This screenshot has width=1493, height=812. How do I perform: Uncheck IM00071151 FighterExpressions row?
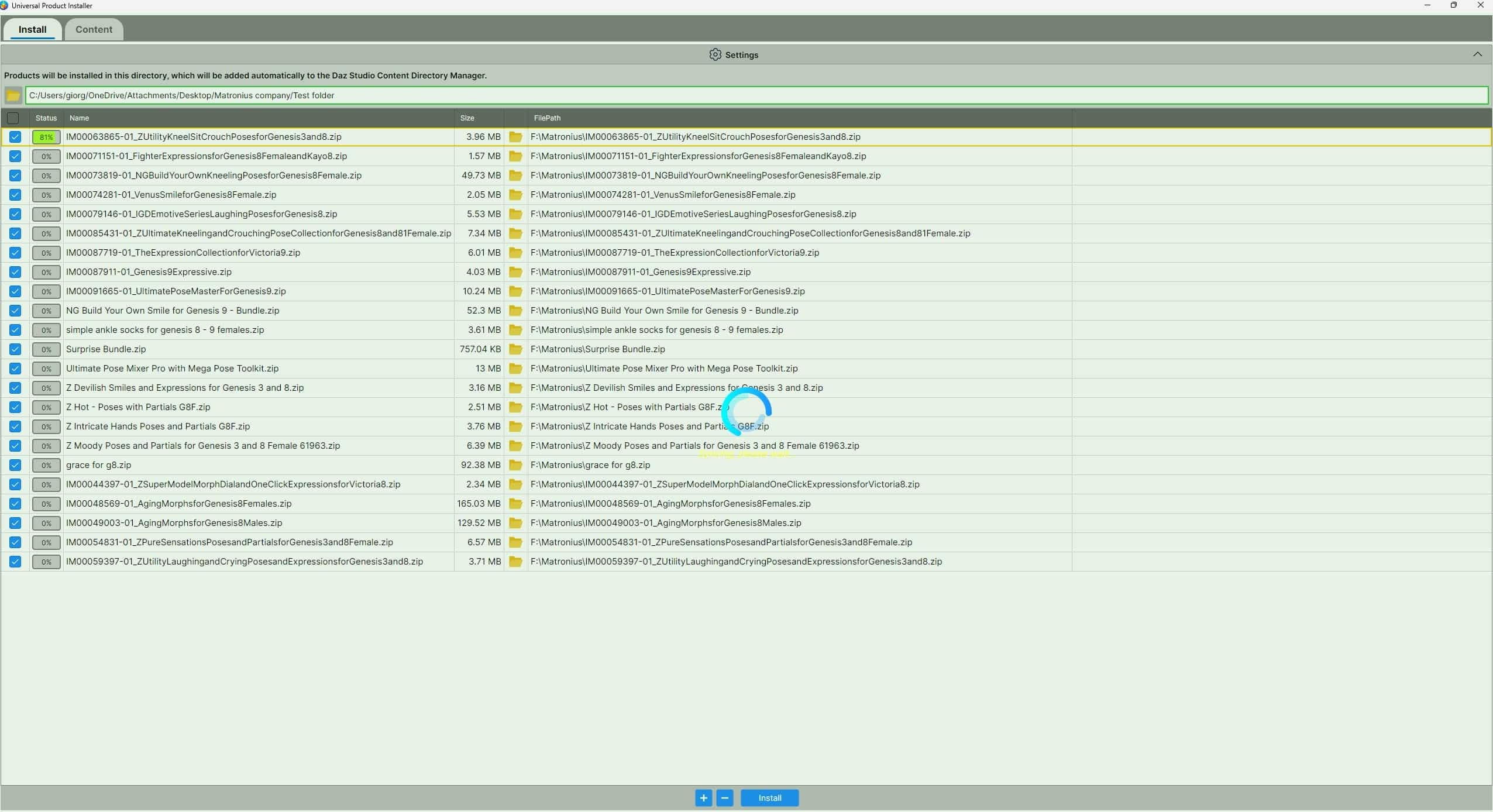14,156
